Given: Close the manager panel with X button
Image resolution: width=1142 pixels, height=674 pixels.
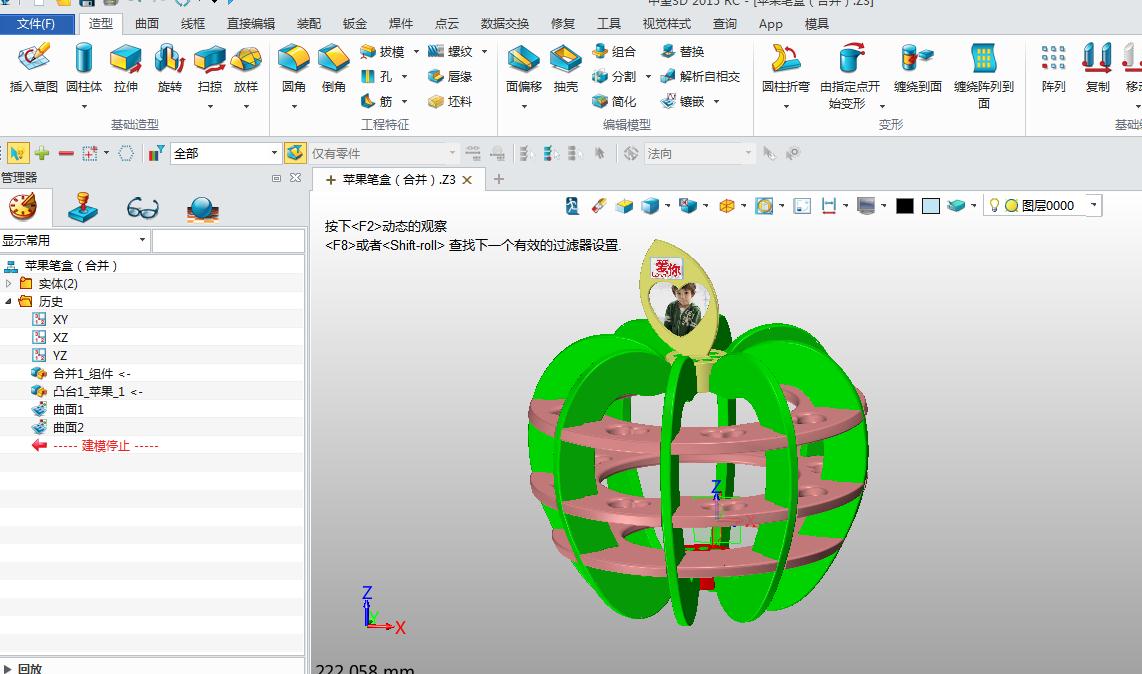Looking at the screenshot, I should coord(296,177).
